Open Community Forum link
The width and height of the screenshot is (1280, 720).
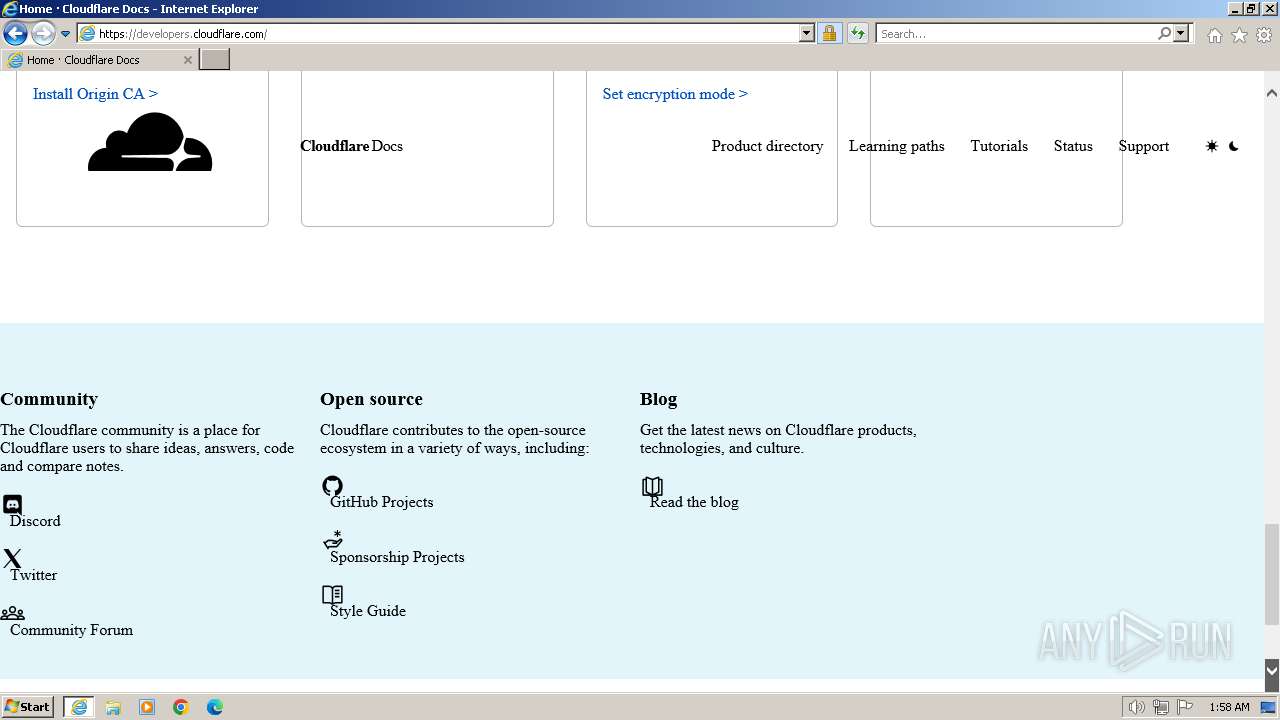tap(71, 630)
